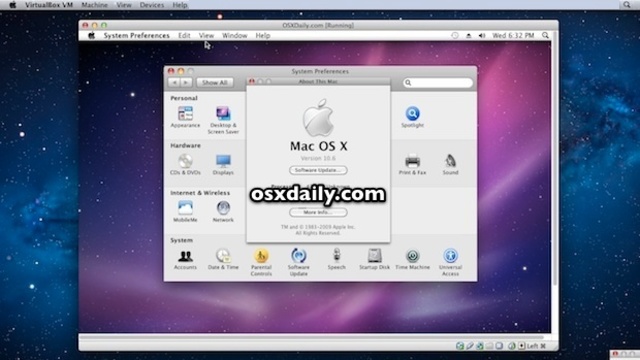Viewport: 640px width, 360px height.
Task: Close the About This Mac window
Action: 252,81
